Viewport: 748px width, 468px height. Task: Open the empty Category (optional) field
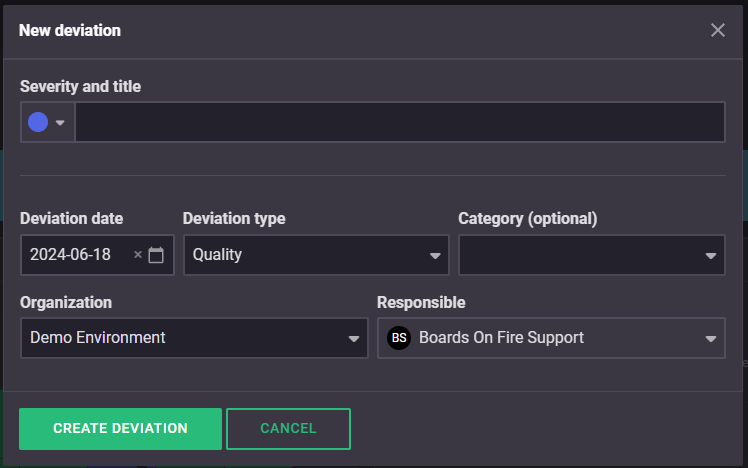580,255
